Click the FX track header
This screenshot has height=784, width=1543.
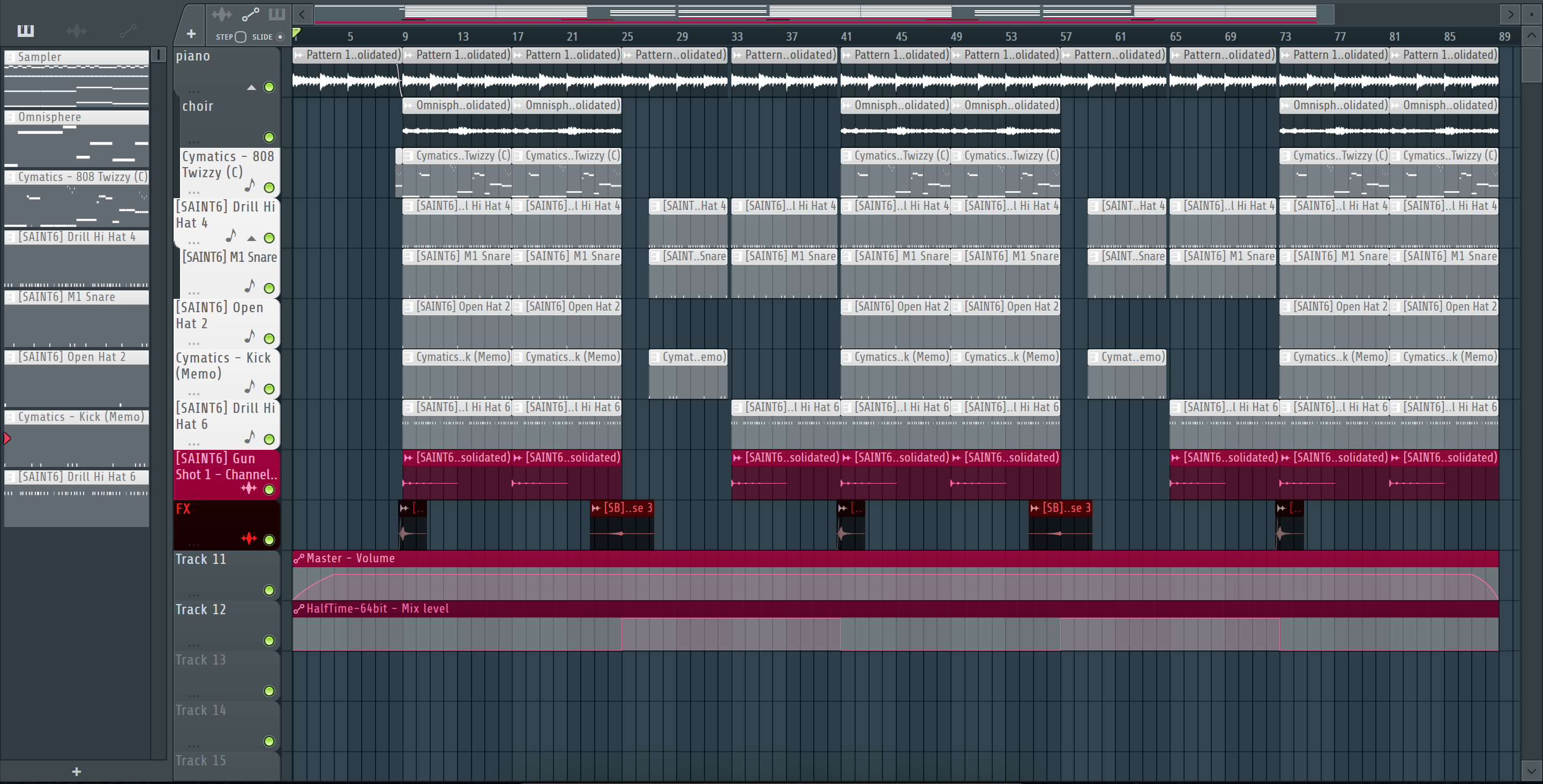[x=227, y=525]
